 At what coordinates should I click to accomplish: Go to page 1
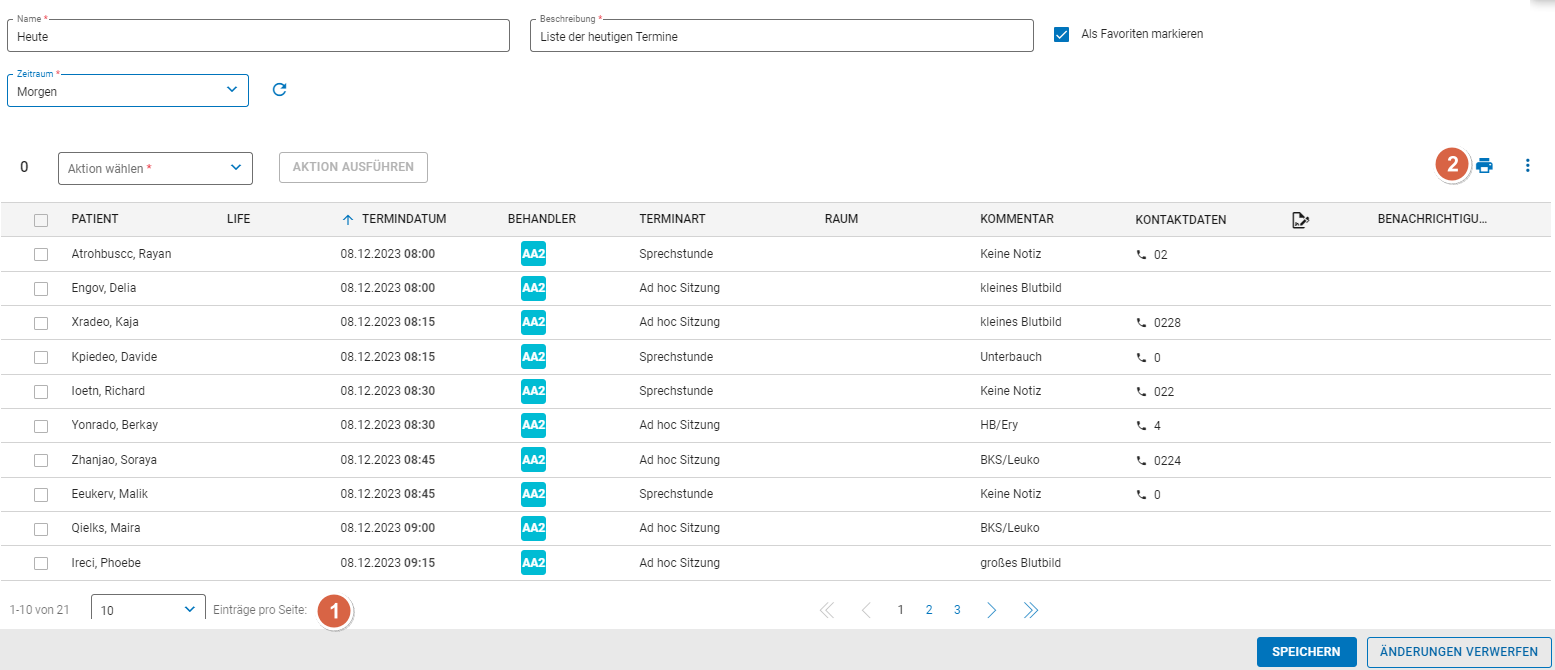[x=900, y=610]
